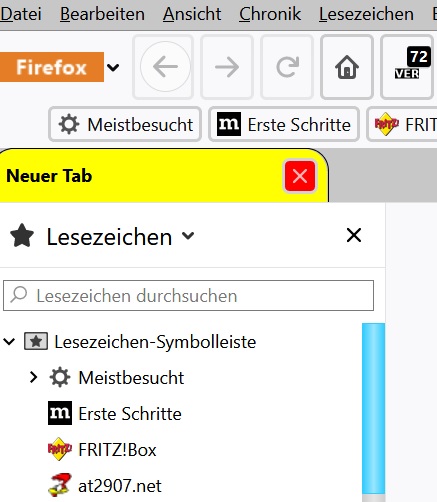Click the VER 72 version toolbar icon
437x502 pixels.
[407, 67]
